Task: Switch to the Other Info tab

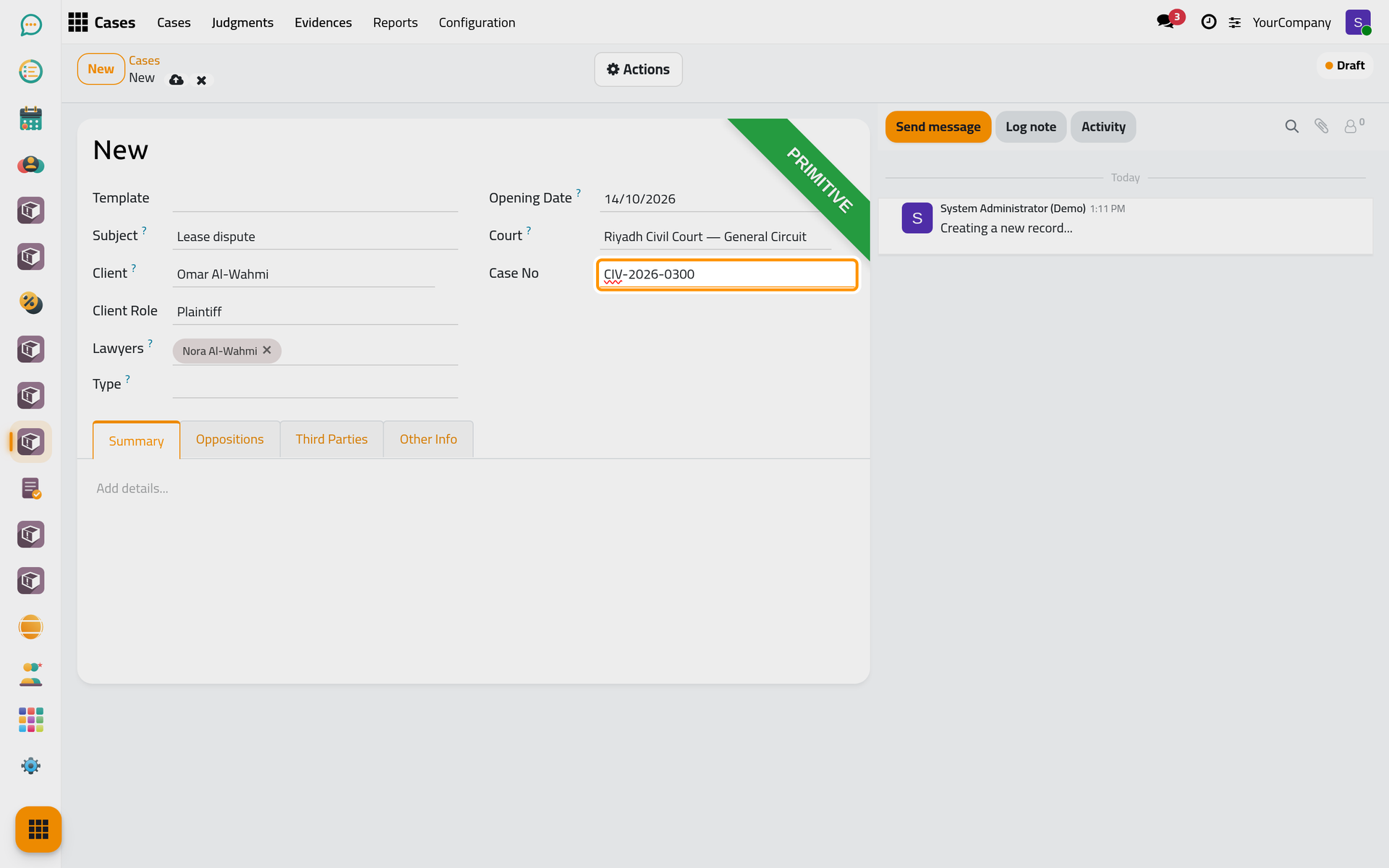Action: click(428, 439)
